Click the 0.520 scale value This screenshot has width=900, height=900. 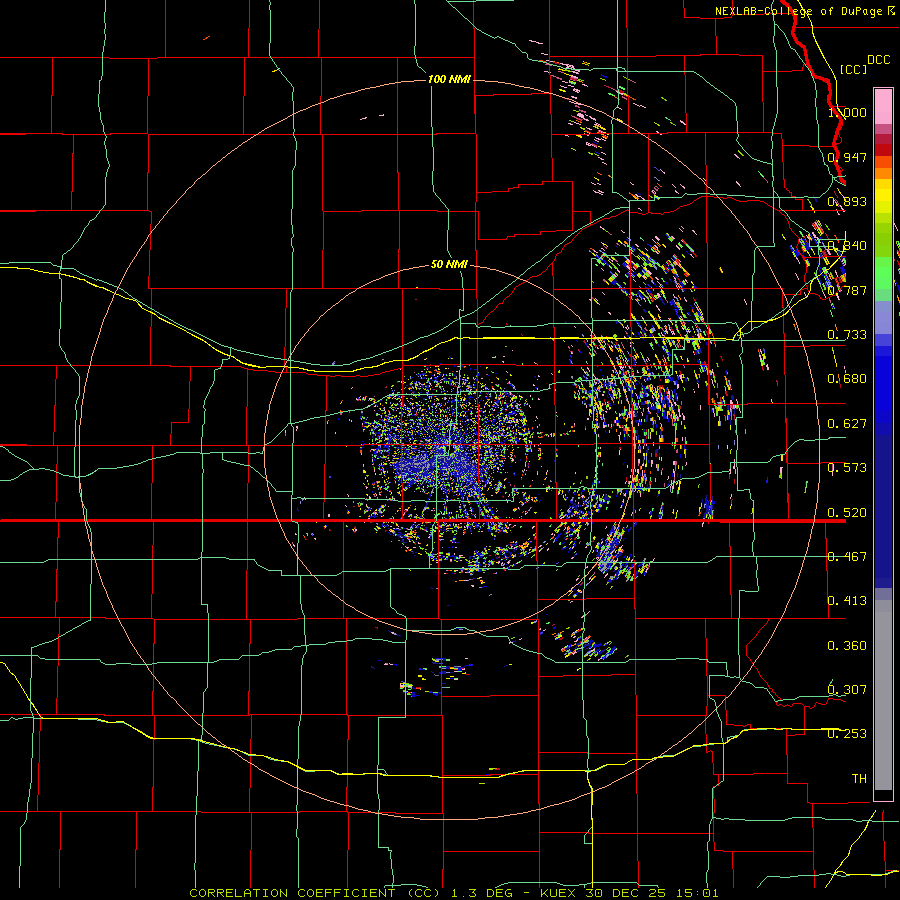tap(847, 513)
